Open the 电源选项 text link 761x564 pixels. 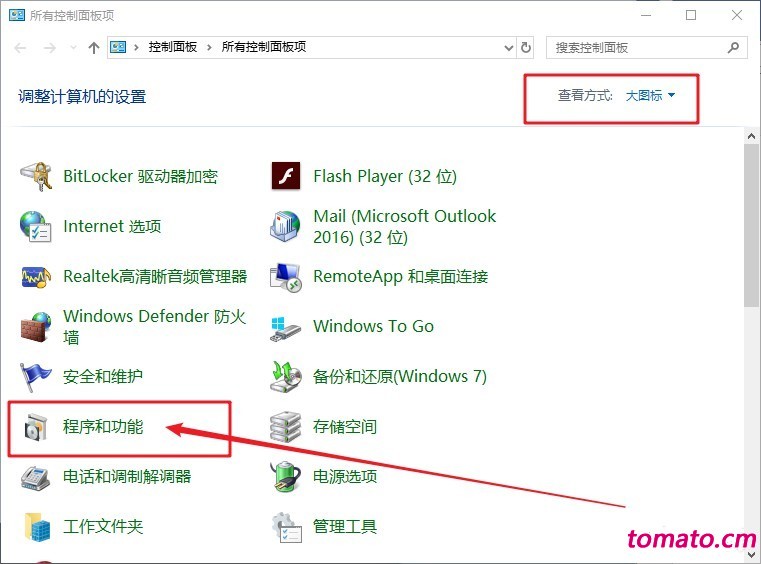(345, 476)
